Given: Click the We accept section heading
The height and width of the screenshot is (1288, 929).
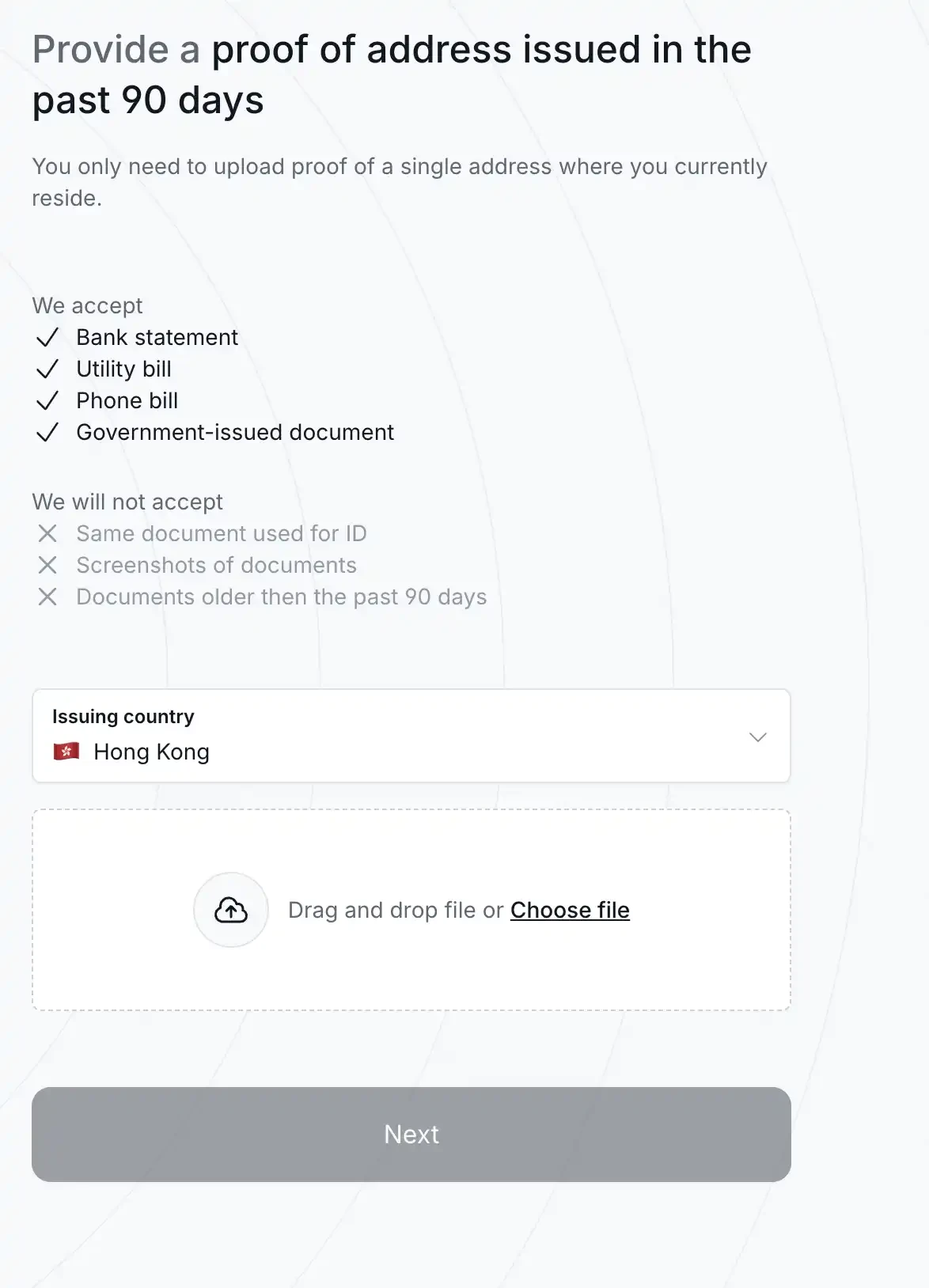Looking at the screenshot, I should (87, 305).
